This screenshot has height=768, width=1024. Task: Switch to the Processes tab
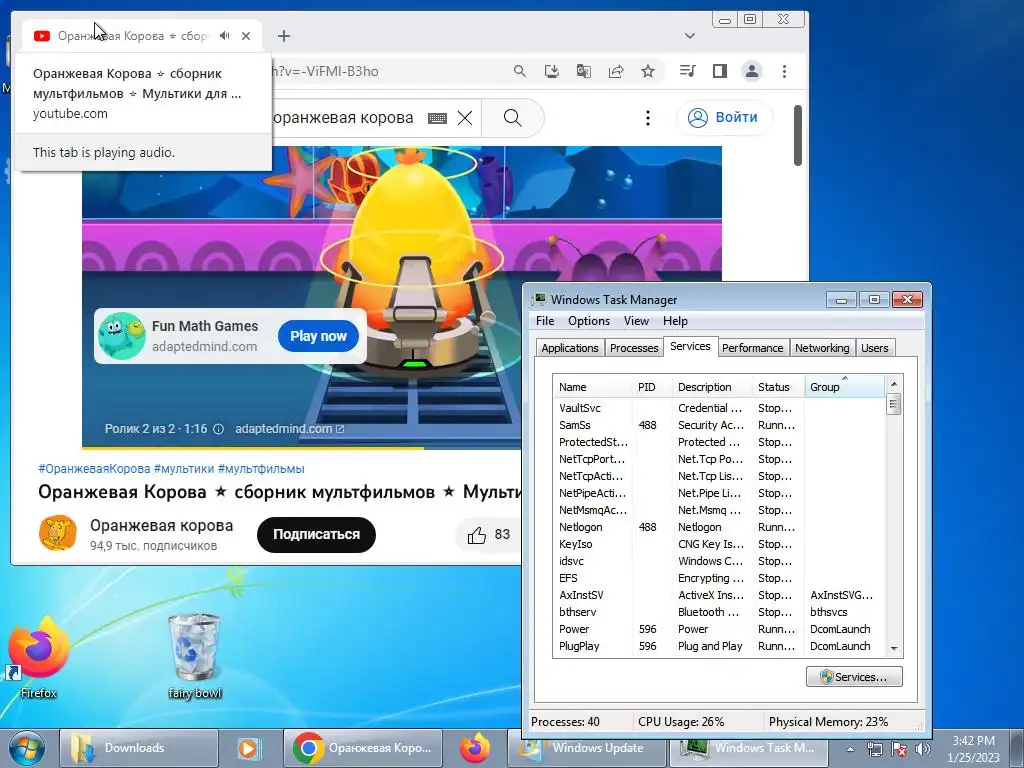pyautogui.click(x=633, y=348)
